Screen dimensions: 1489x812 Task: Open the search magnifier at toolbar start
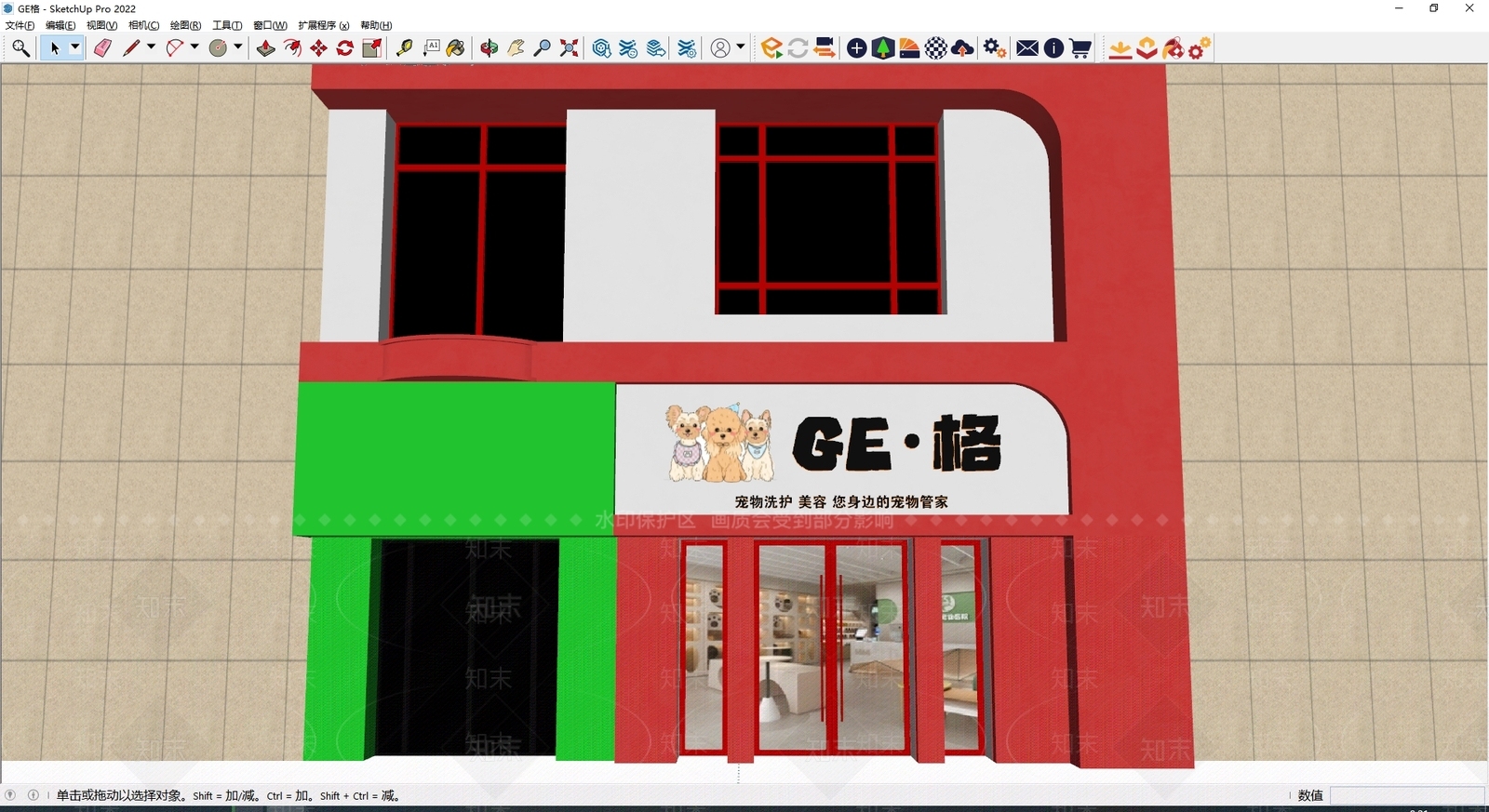point(20,48)
